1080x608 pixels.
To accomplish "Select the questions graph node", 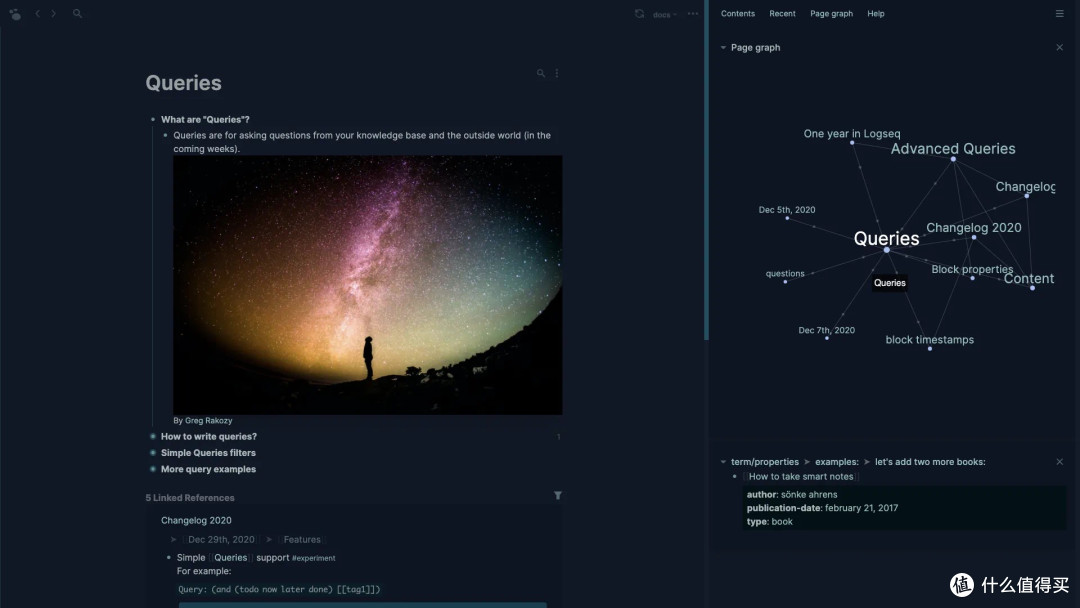I will (x=785, y=282).
